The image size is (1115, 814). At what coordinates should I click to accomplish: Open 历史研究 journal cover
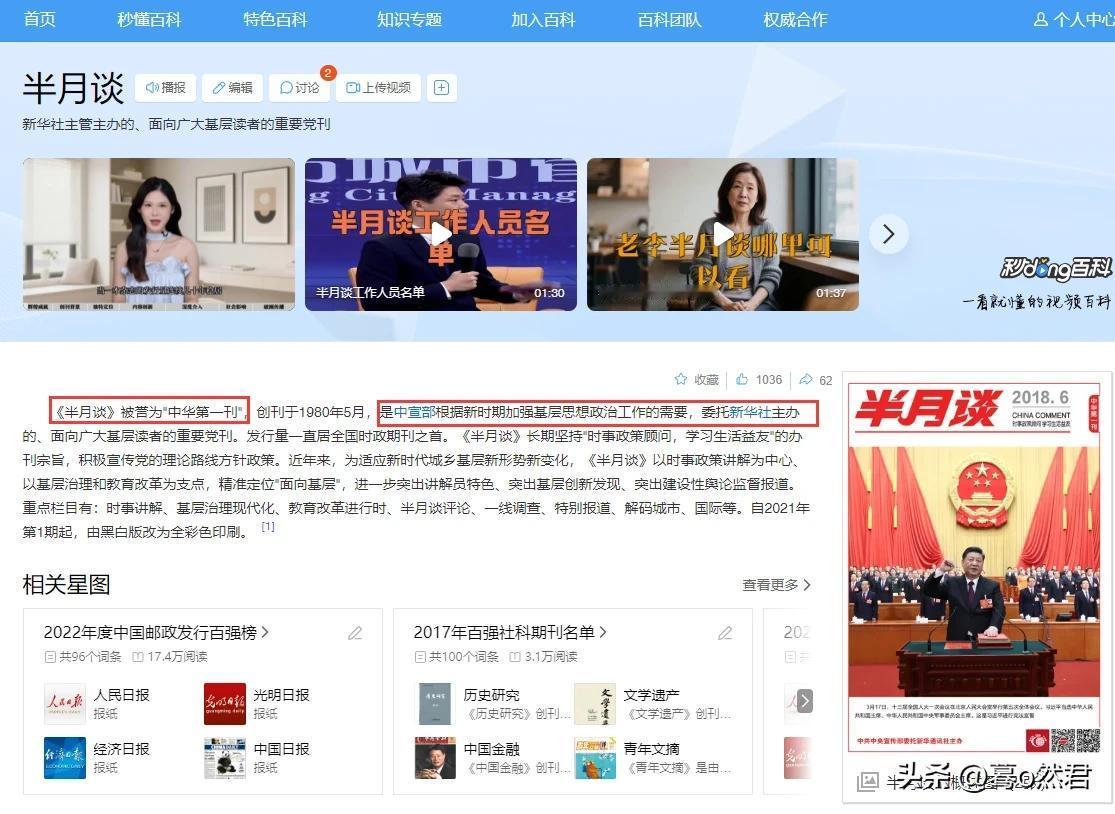click(435, 704)
